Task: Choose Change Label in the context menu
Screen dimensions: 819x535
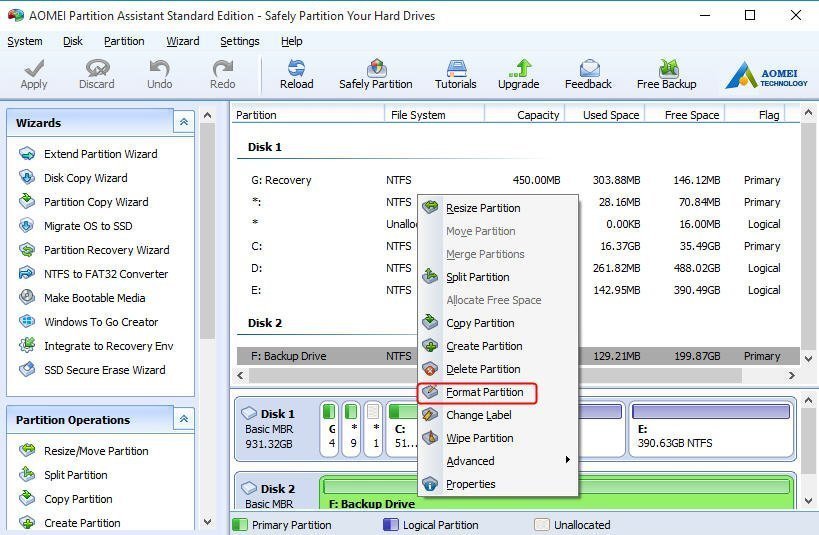Action: [x=498, y=415]
